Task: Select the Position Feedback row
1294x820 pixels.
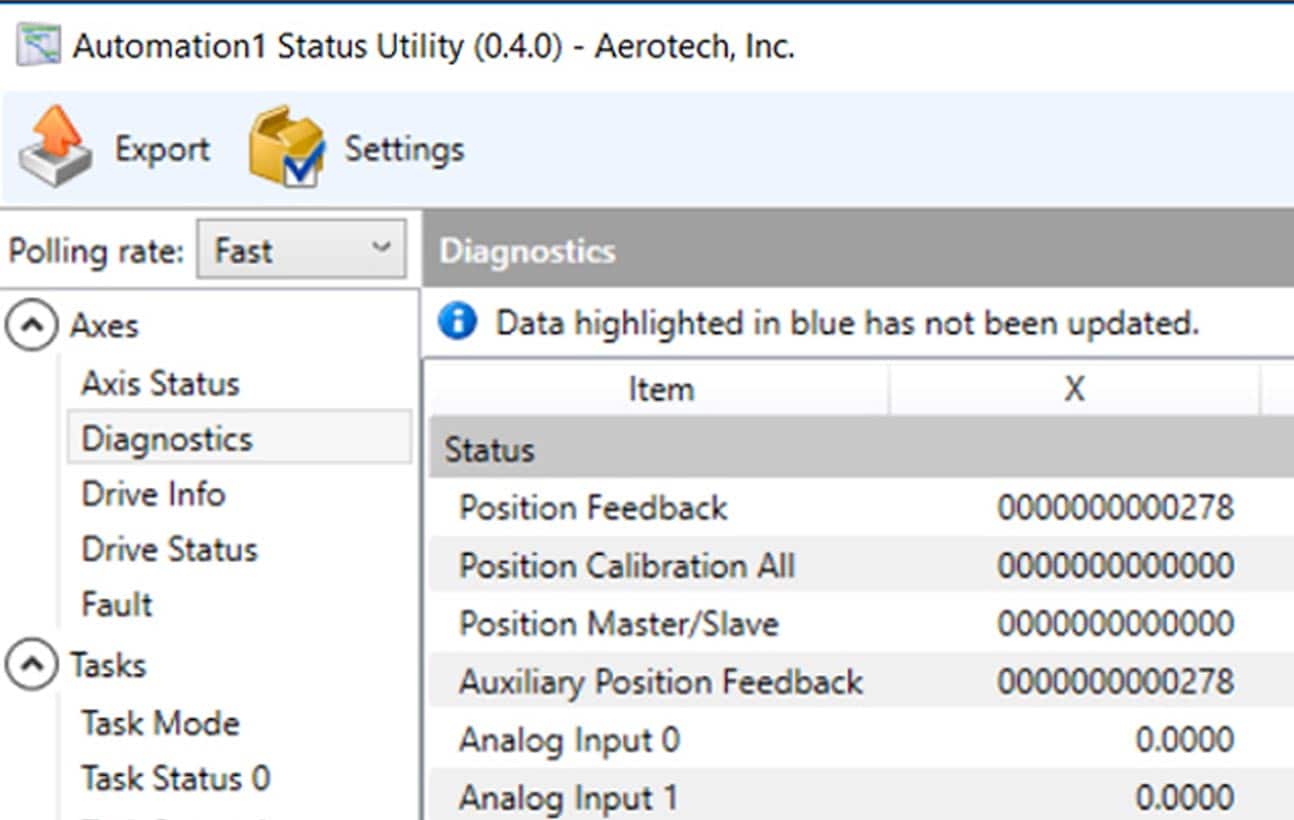Action: 593,508
